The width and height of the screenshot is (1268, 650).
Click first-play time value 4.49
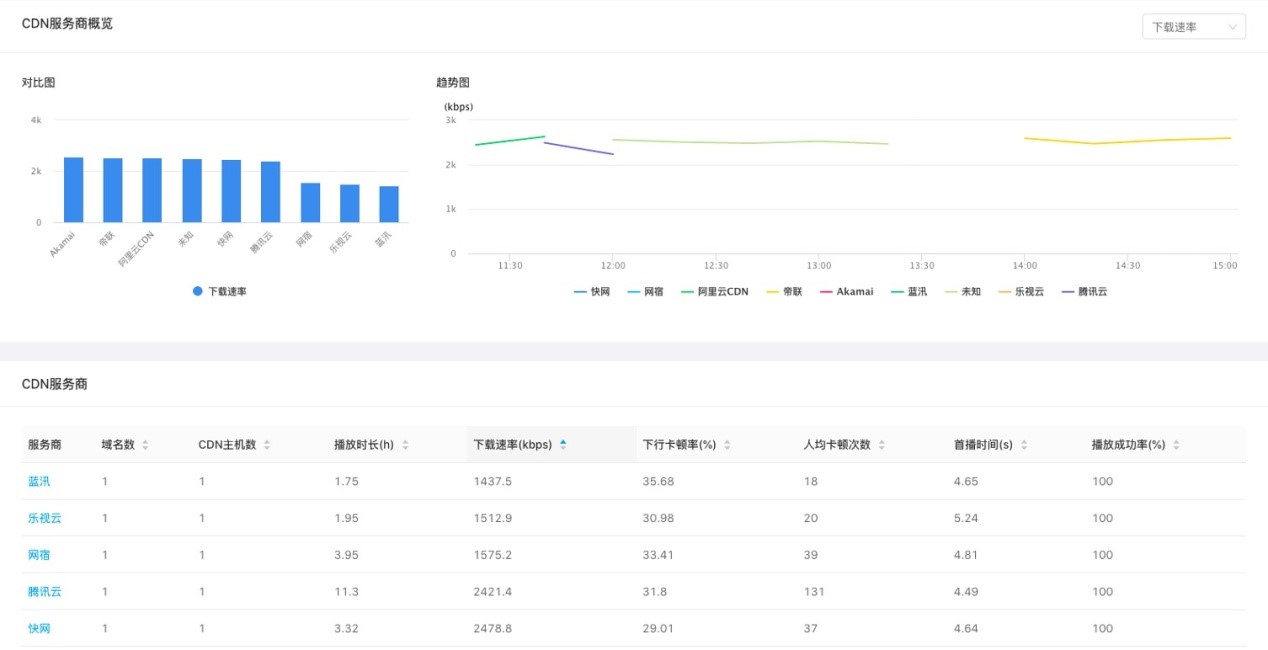(x=966, y=592)
